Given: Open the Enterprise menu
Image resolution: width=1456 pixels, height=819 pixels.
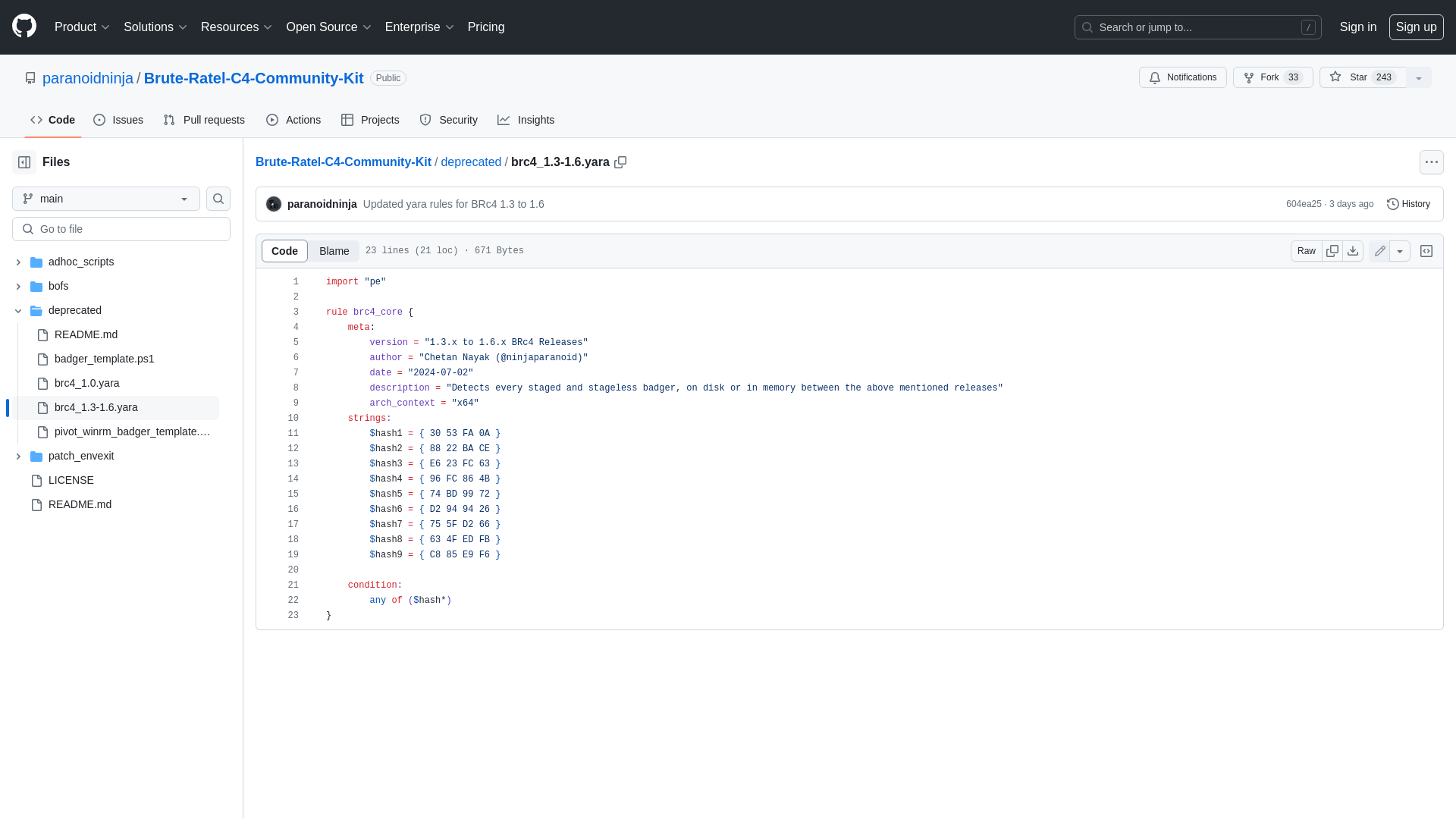Looking at the screenshot, I should (x=419, y=27).
